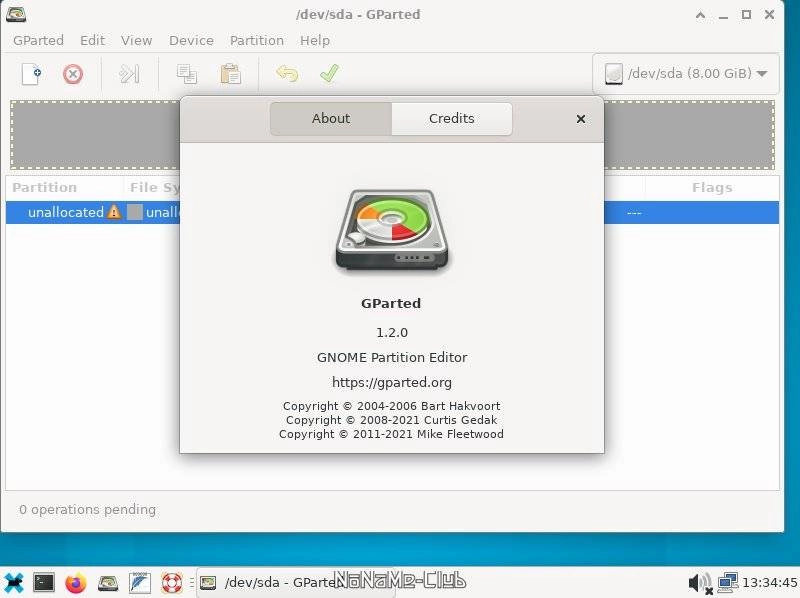Open the Device menu
This screenshot has height=598, width=800.
coord(191,40)
